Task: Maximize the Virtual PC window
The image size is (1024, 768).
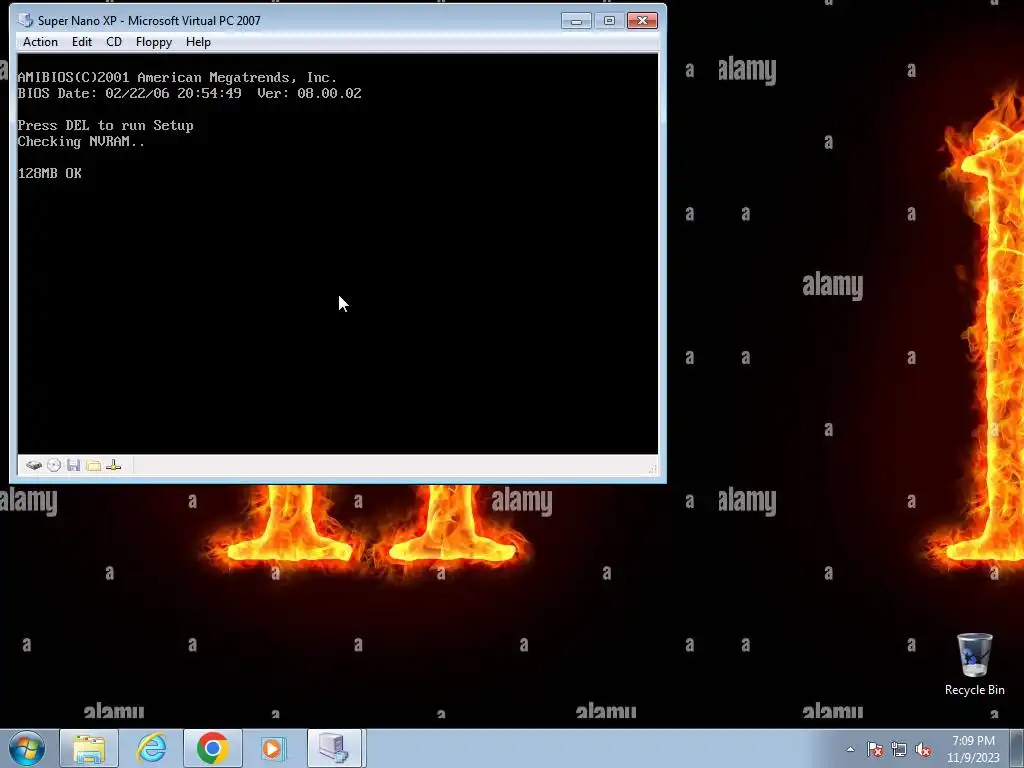Action: (609, 21)
